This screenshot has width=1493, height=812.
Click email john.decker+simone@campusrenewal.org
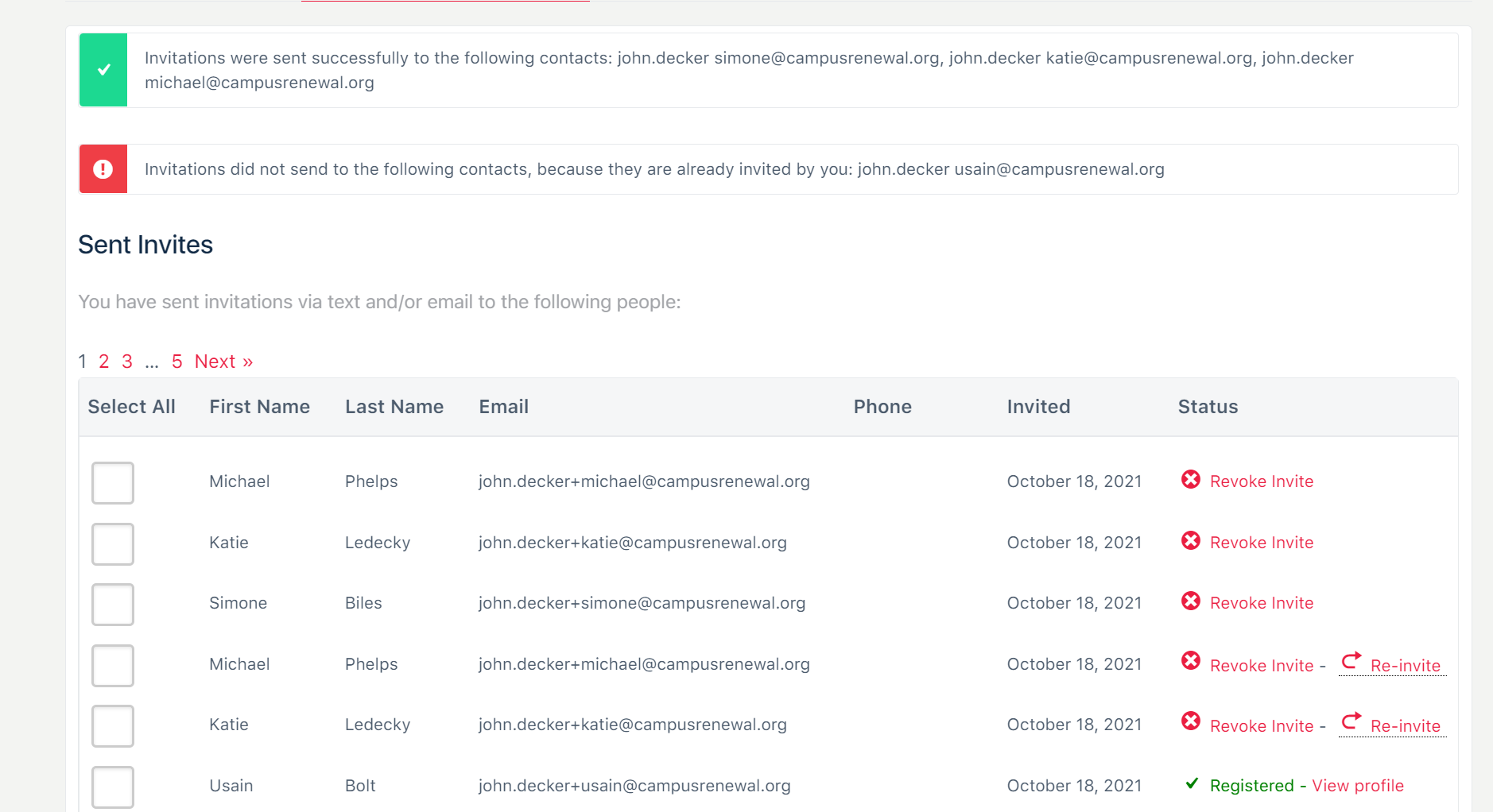coord(642,603)
